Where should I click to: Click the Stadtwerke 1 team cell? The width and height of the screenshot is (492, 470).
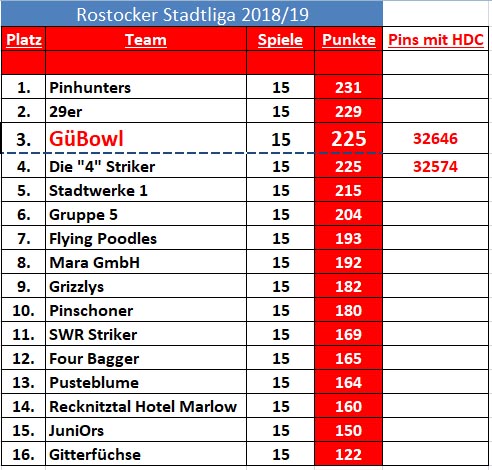pos(146,190)
